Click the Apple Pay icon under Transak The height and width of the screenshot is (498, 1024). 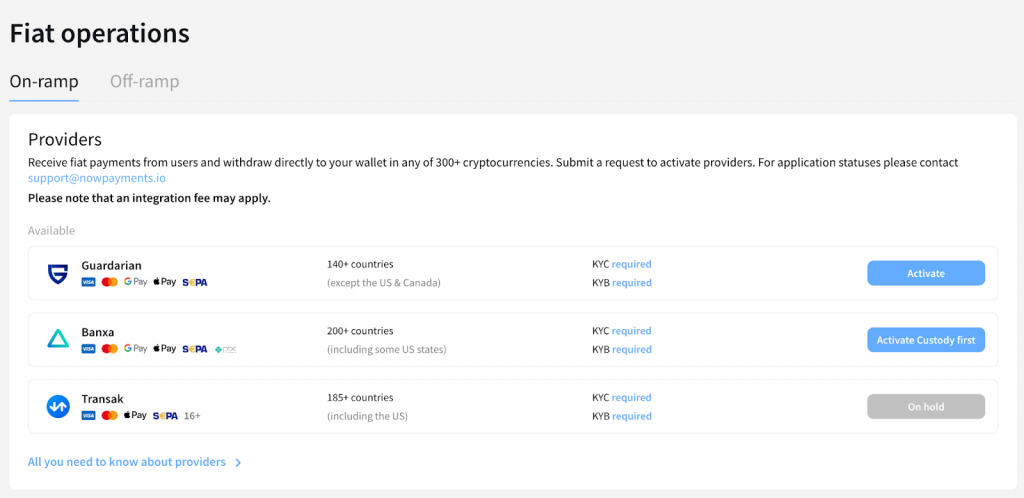(x=135, y=416)
